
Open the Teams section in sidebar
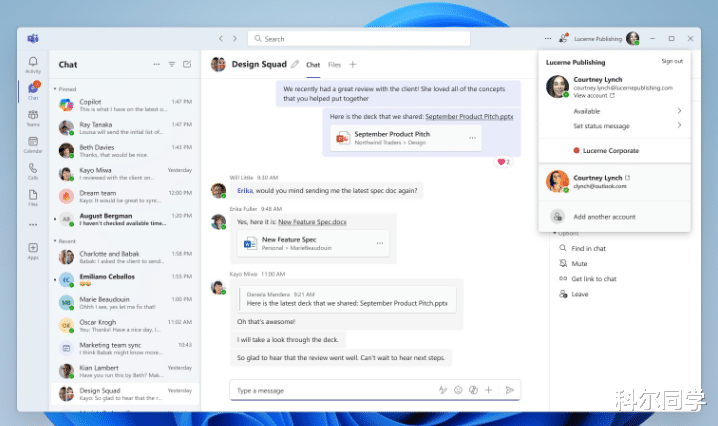pos(33,118)
